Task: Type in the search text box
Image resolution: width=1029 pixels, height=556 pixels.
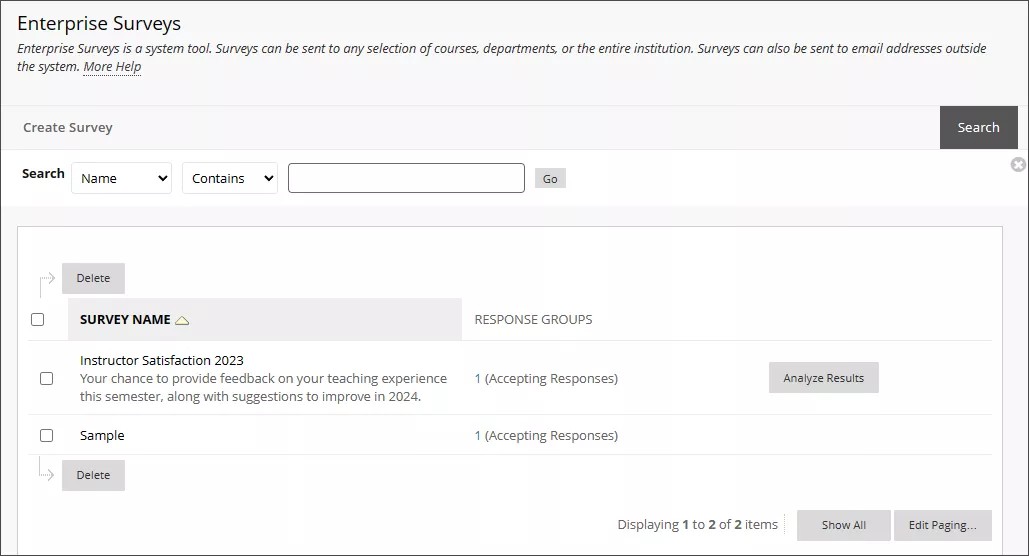Action: pyautogui.click(x=406, y=178)
